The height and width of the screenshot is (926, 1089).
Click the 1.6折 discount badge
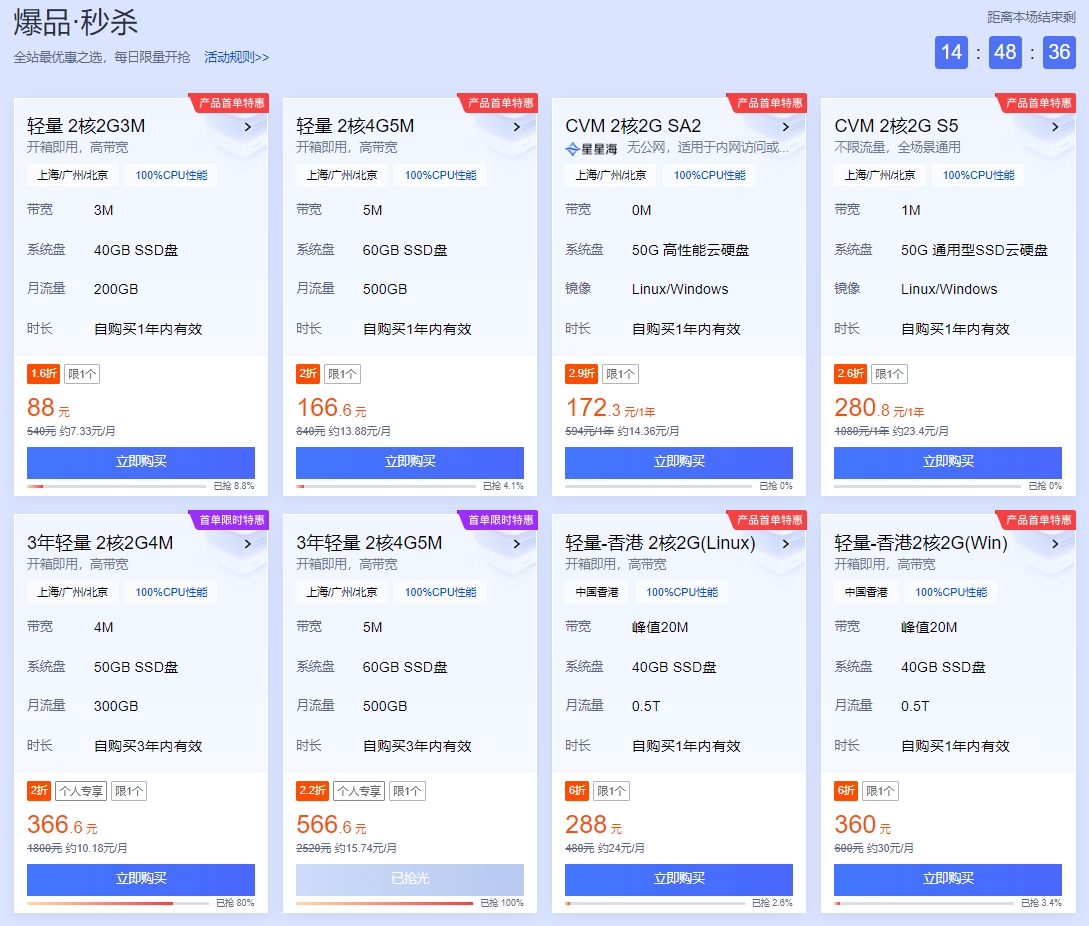pos(43,374)
